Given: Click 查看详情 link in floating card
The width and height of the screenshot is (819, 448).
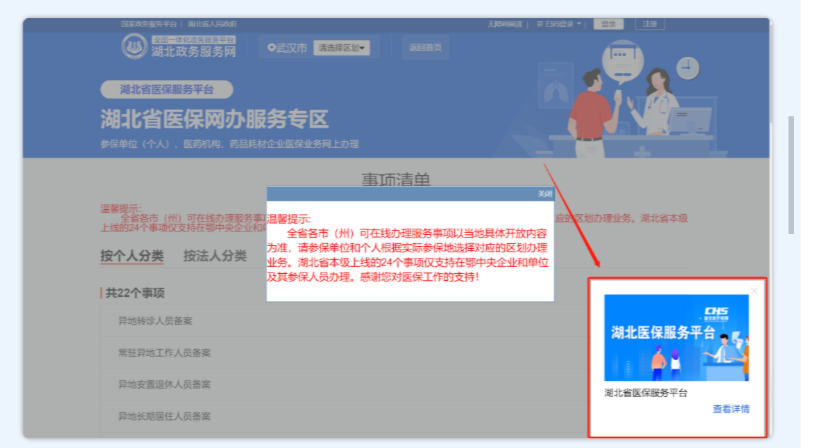Looking at the screenshot, I should pyautogui.click(x=731, y=409).
